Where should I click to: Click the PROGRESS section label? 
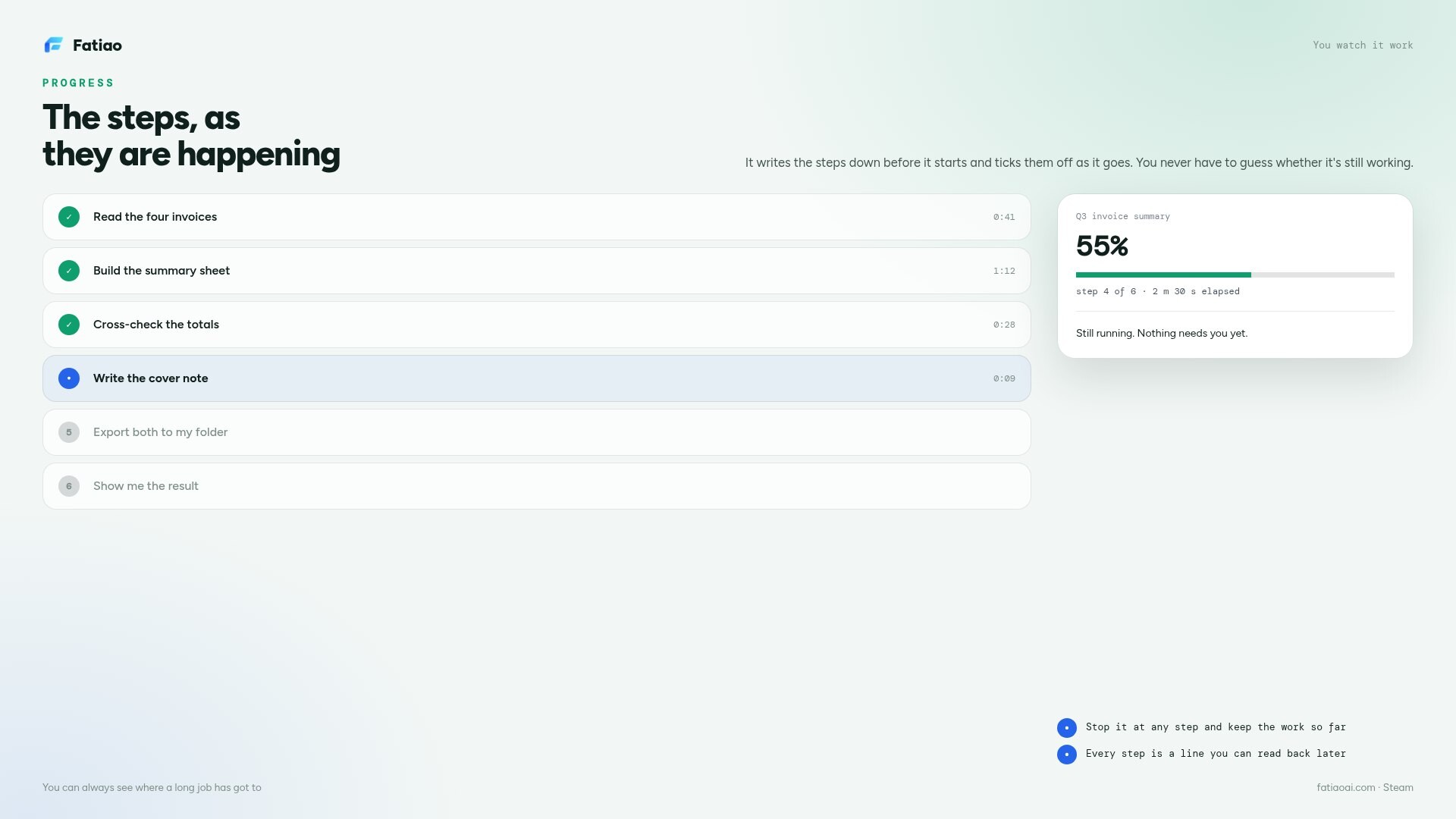78,83
